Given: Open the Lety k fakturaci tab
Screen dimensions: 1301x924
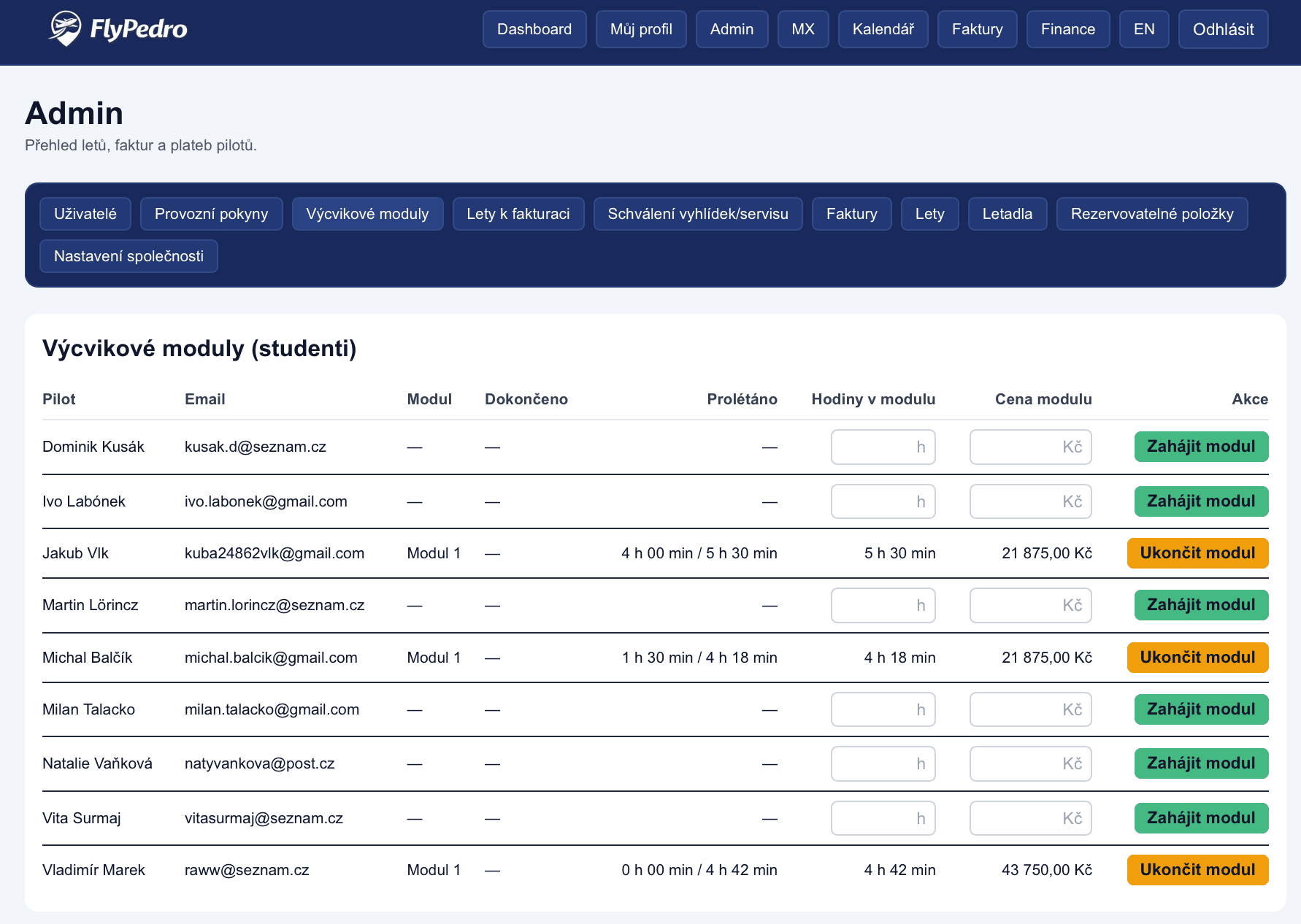Looking at the screenshot, I should point(518,214).
